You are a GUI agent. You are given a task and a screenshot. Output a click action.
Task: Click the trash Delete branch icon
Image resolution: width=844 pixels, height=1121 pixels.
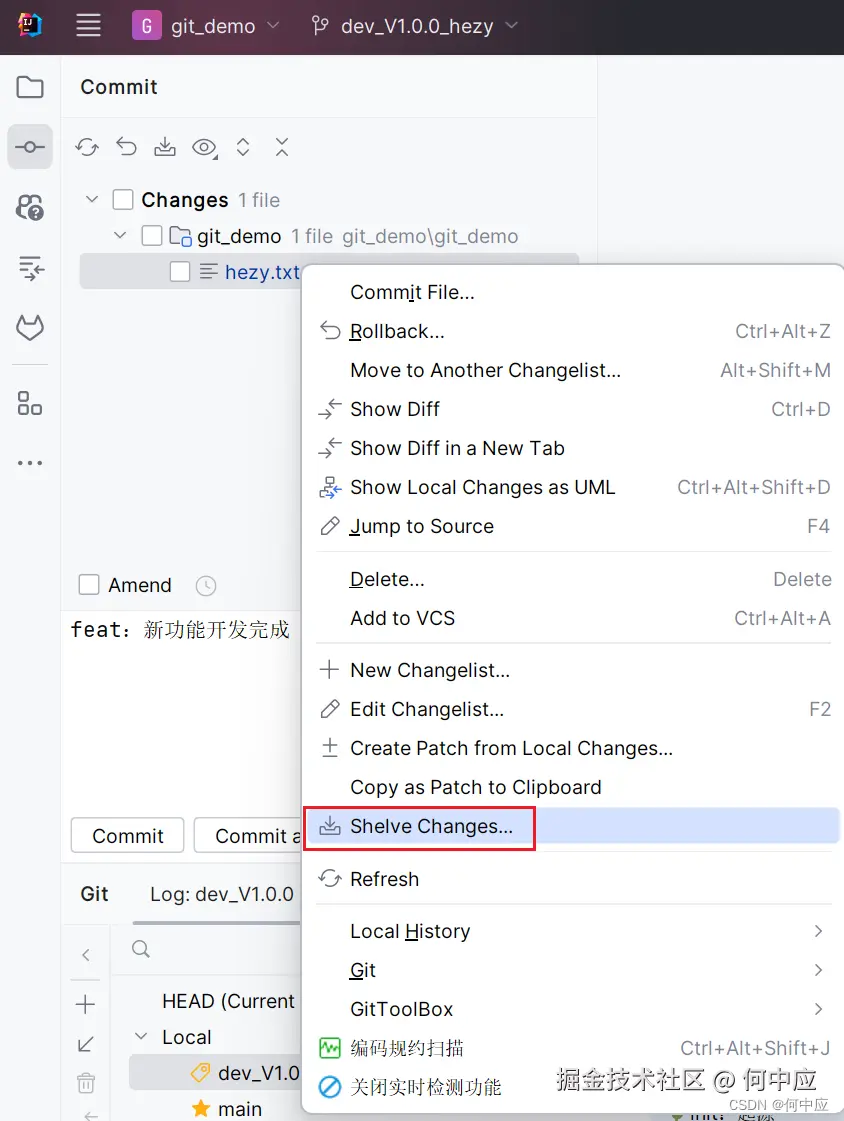click(x=86, y=1083)
